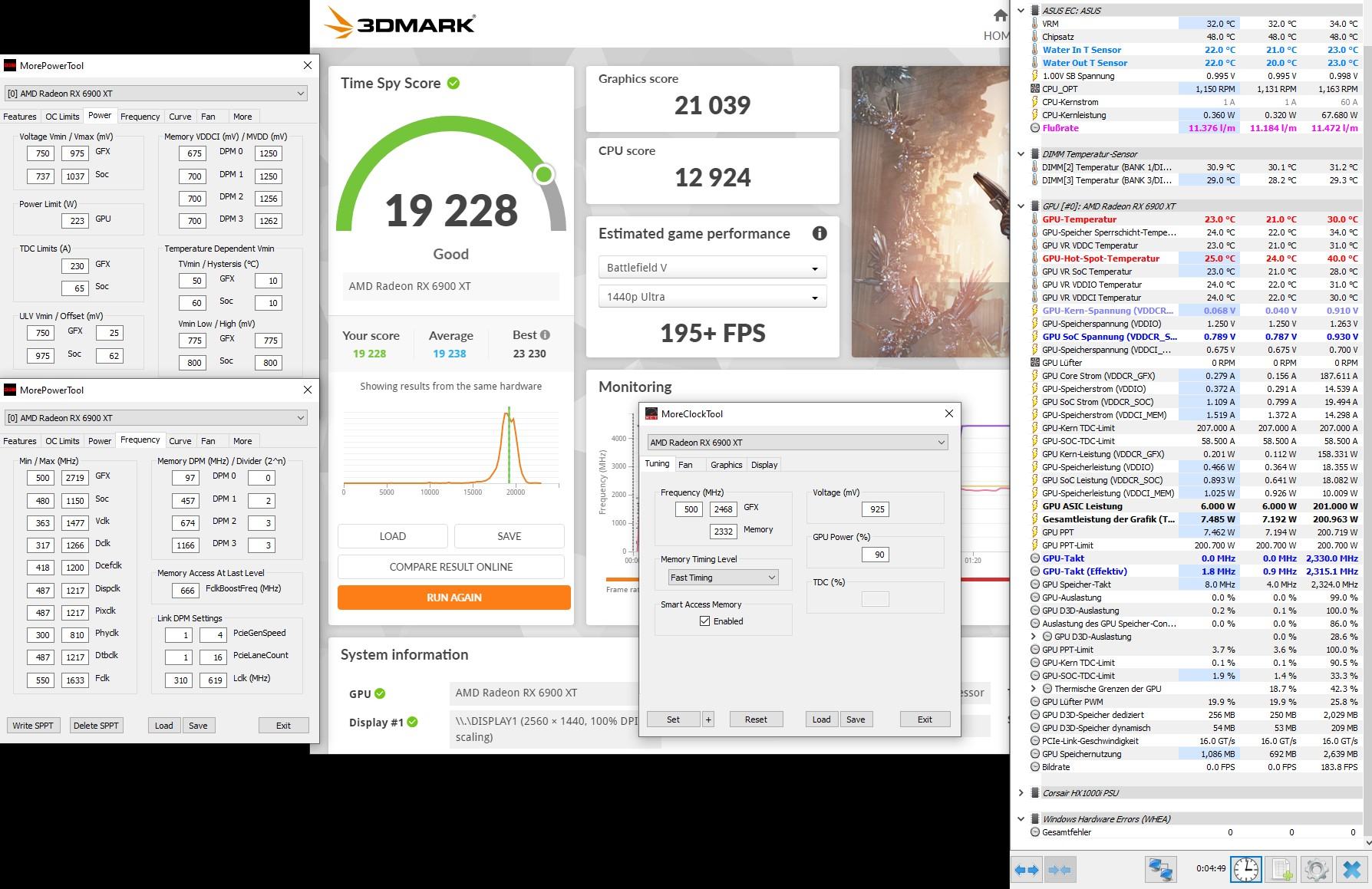The width and height of the screenshot is (1372, 889).
Task: Click the collapse columns arrows icon in HWiNFO
Action: click(1060, 869)
